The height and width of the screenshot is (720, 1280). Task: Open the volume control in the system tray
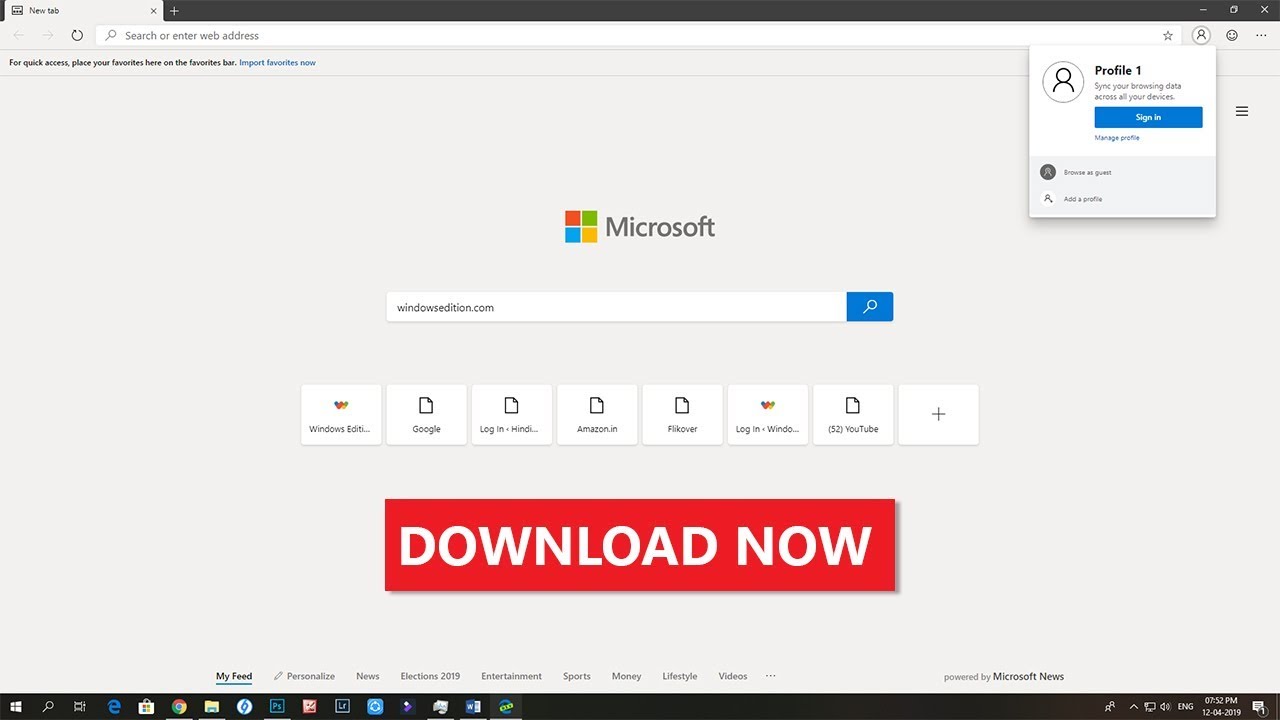(1166, 707)
